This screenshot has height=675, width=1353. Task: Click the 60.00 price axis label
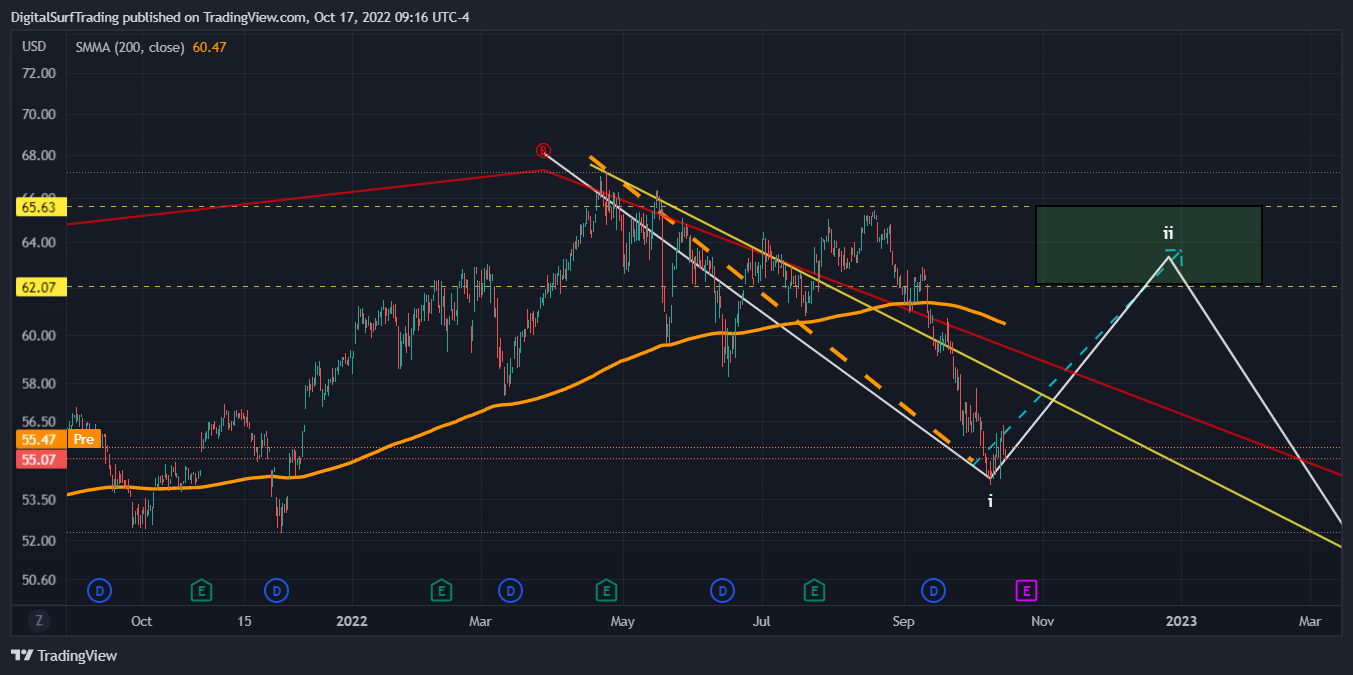[x=38, y=336]
